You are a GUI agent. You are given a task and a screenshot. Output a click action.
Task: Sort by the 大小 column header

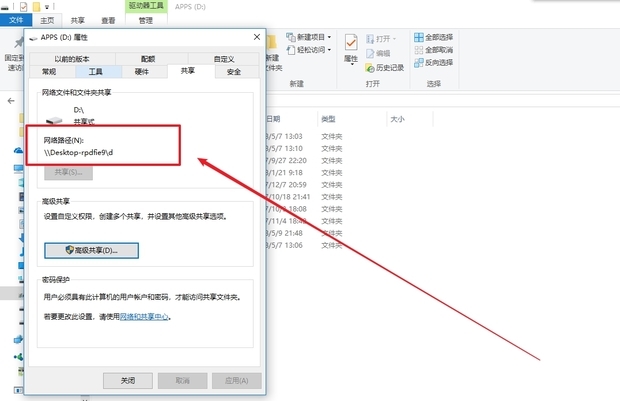coord(397,119)
